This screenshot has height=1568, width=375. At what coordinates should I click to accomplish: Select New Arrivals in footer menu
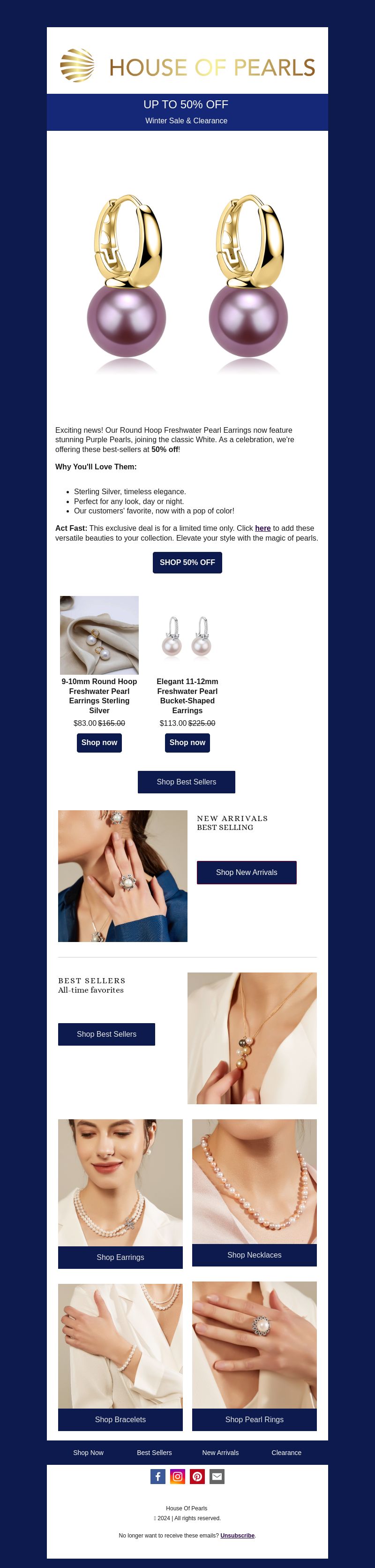(x=220, y=1452)
